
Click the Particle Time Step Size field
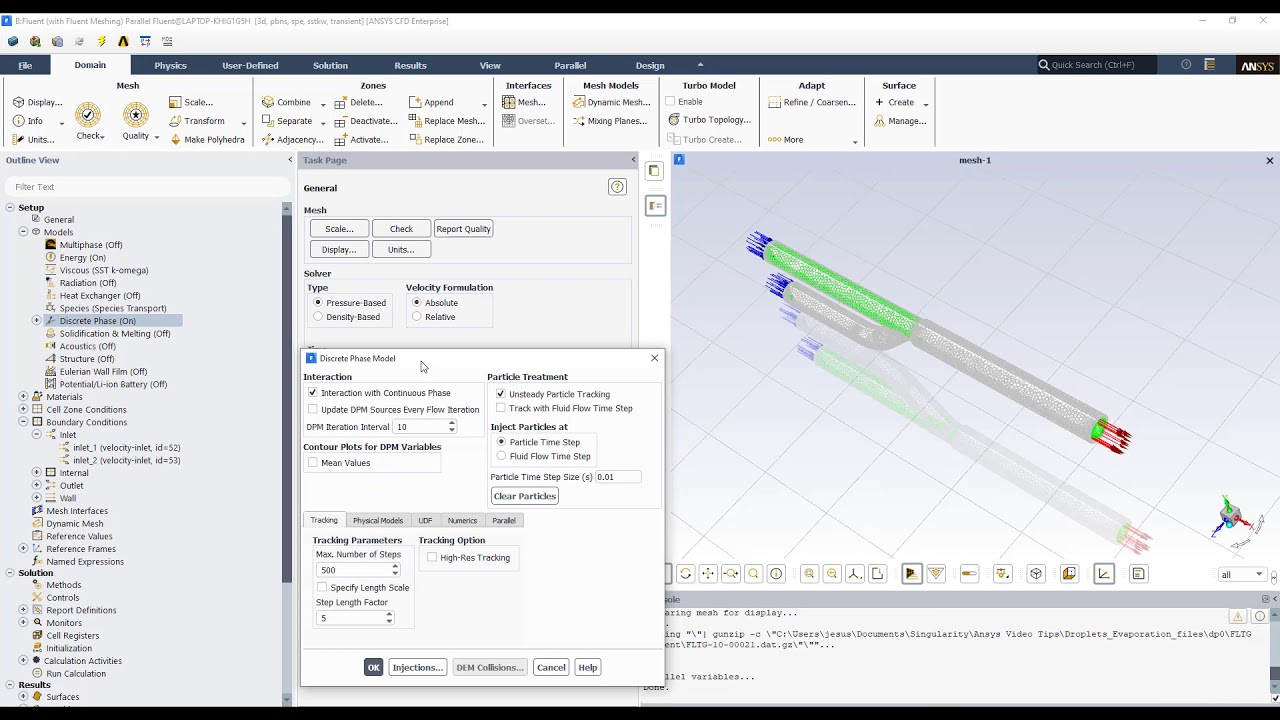[618, 477]
